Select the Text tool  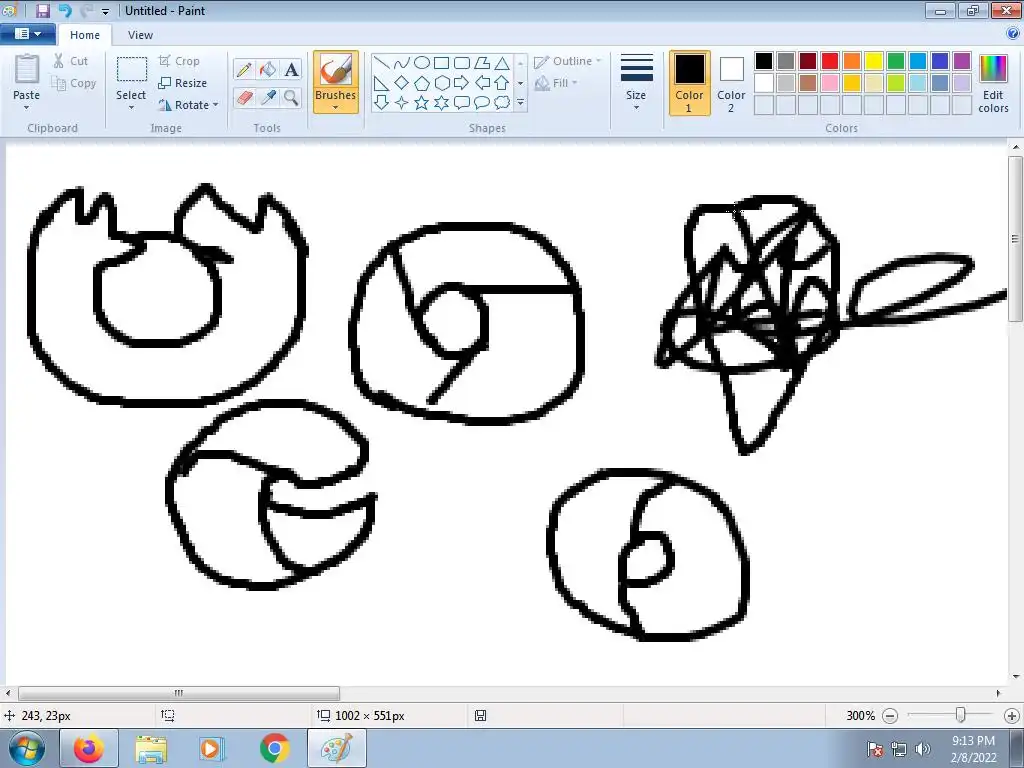[291, 70]
